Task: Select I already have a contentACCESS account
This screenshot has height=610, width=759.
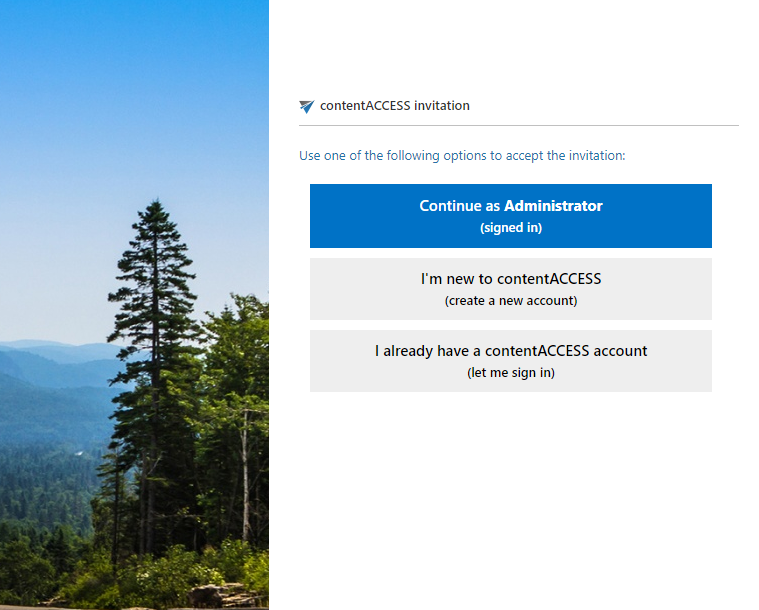Action: pyautogui.click(x=511, y=361)
